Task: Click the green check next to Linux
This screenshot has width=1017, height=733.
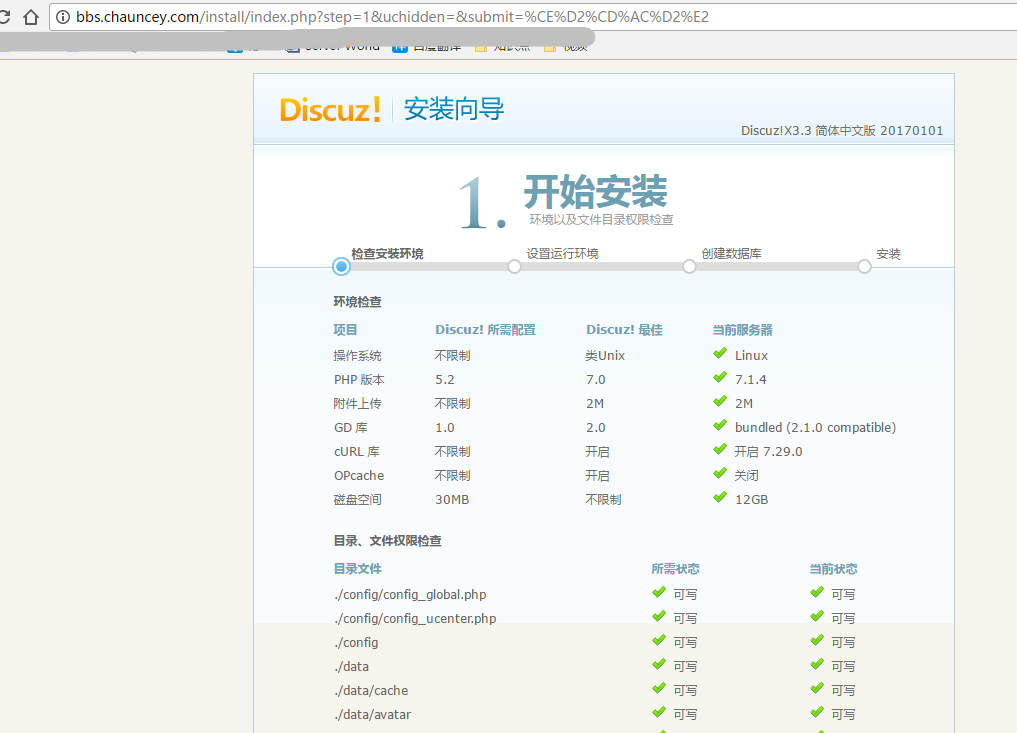Action: pyautogui.click(x=720, y=354)
